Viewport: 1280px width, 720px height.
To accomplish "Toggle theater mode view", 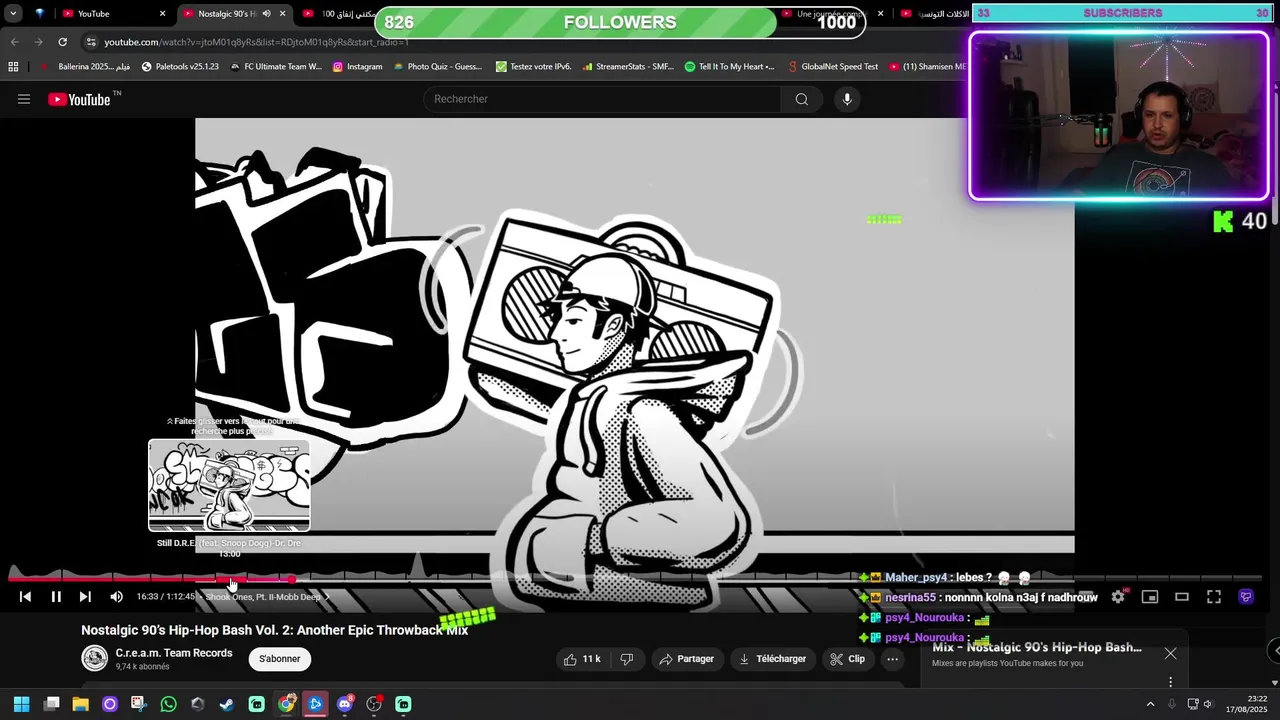I will 1182,597.
